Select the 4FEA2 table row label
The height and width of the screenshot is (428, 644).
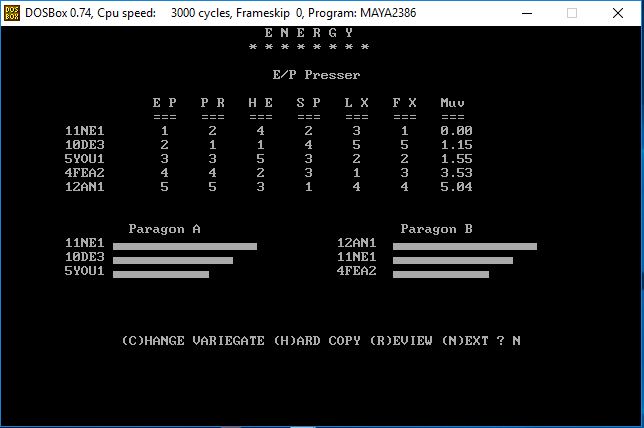[x=85, y=173]
